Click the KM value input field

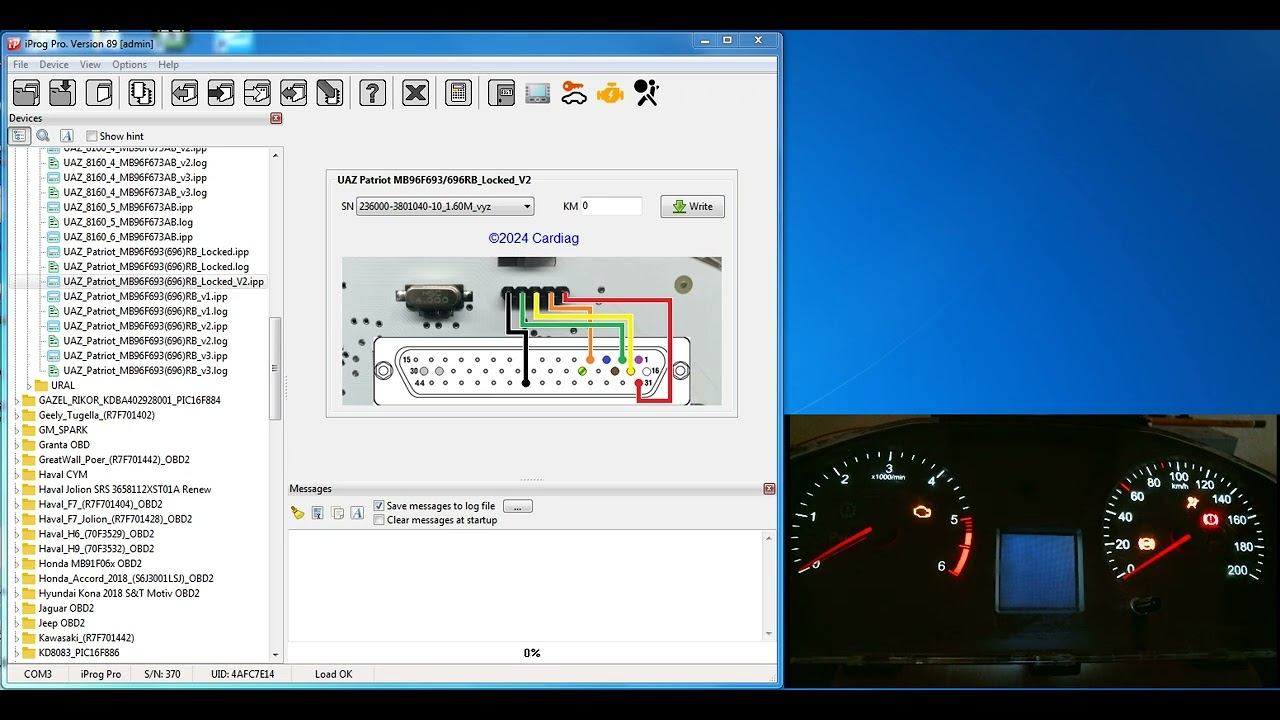point(611,207)
